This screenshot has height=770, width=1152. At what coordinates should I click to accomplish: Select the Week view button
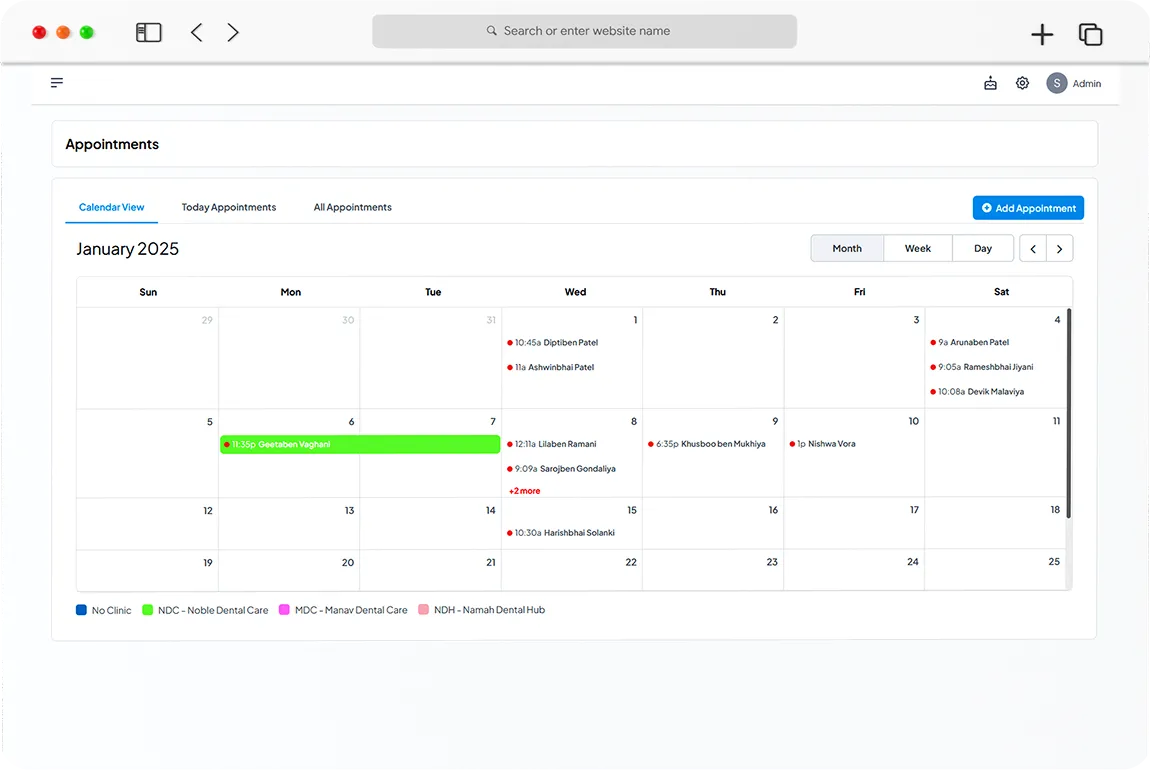coord(918,248)
